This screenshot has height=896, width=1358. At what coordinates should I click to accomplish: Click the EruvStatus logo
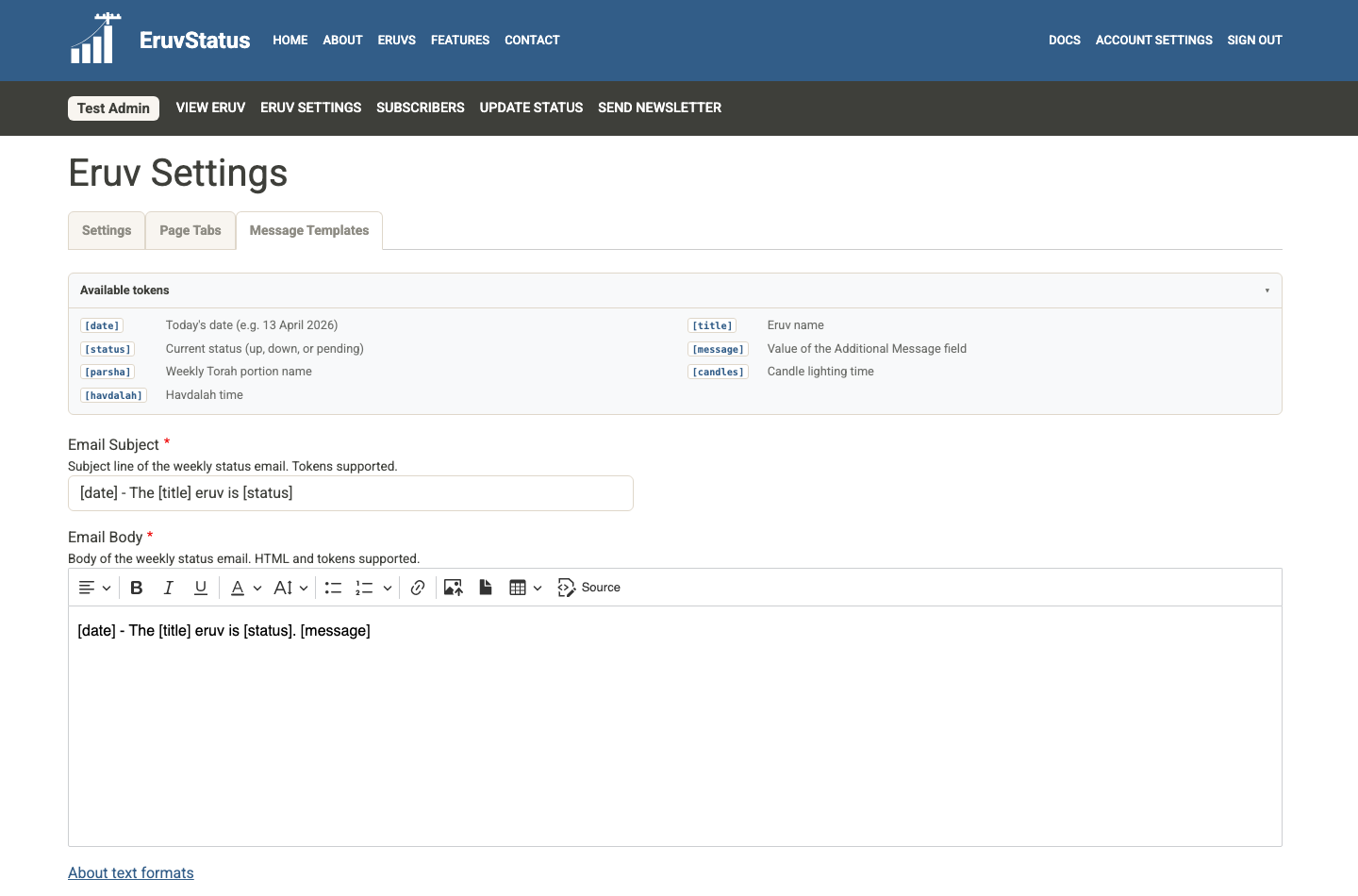158,40
